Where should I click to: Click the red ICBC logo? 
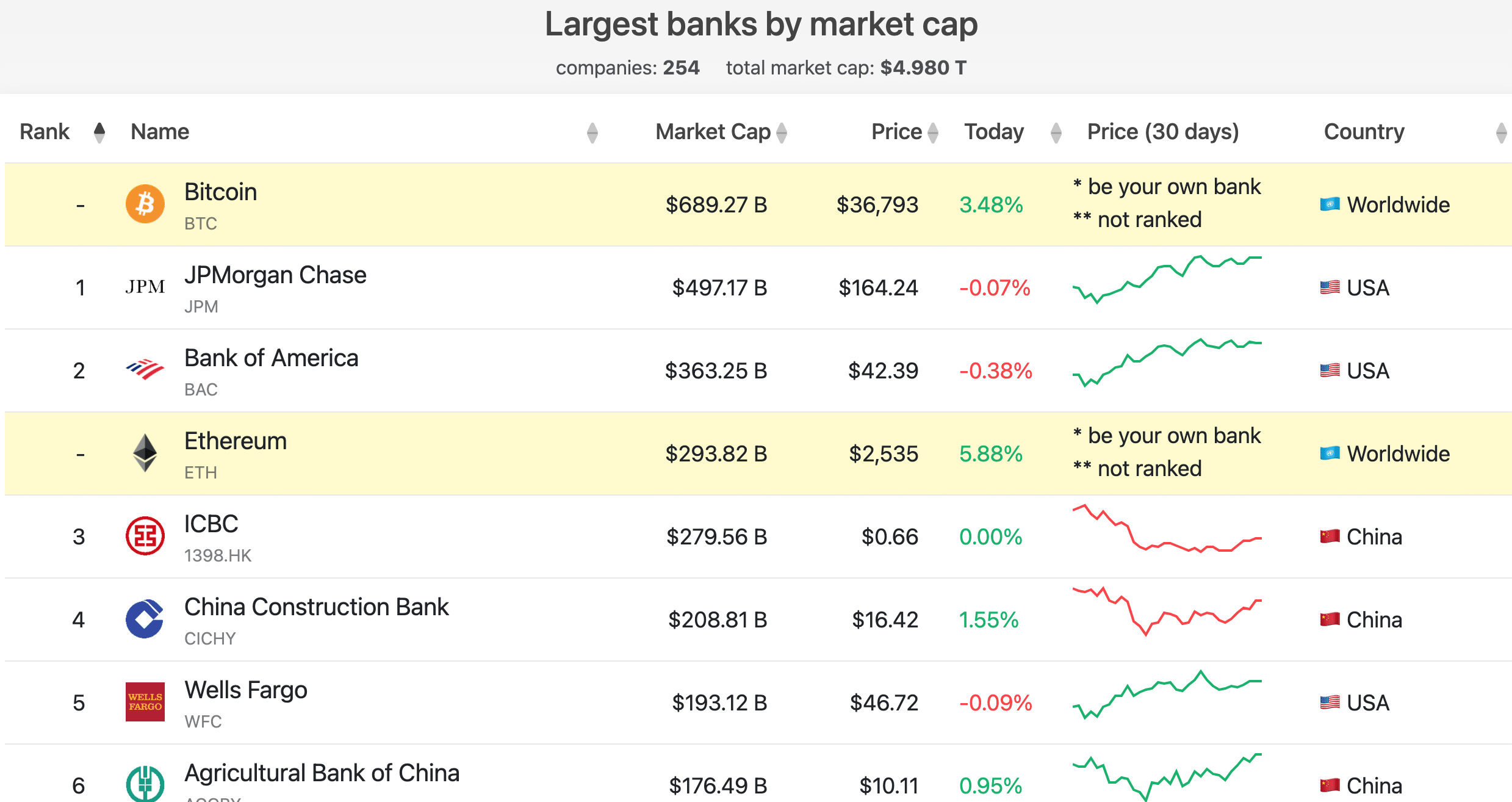click(145, 536)
